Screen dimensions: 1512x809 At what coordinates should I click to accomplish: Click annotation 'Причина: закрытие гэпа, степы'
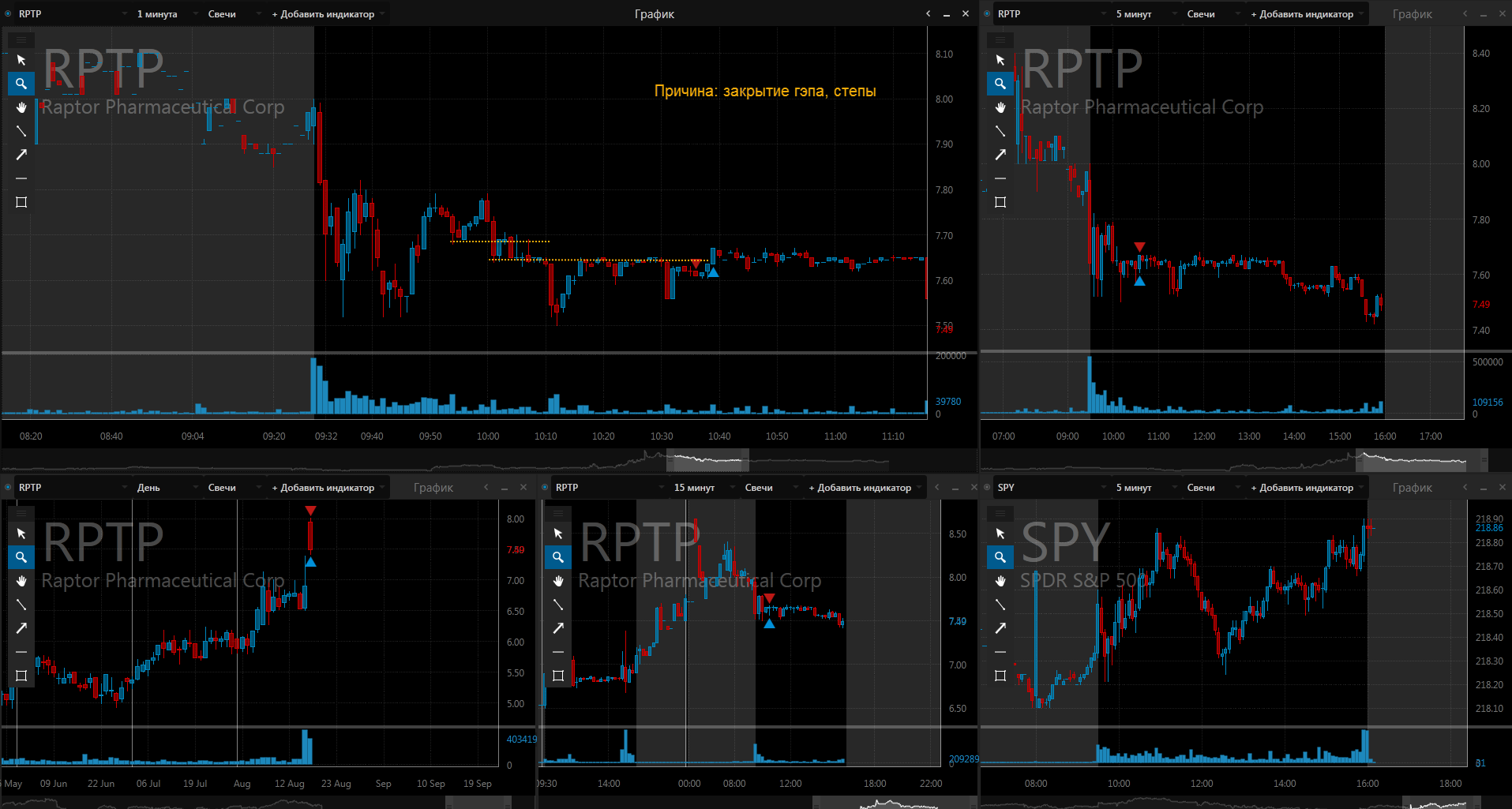765,92
